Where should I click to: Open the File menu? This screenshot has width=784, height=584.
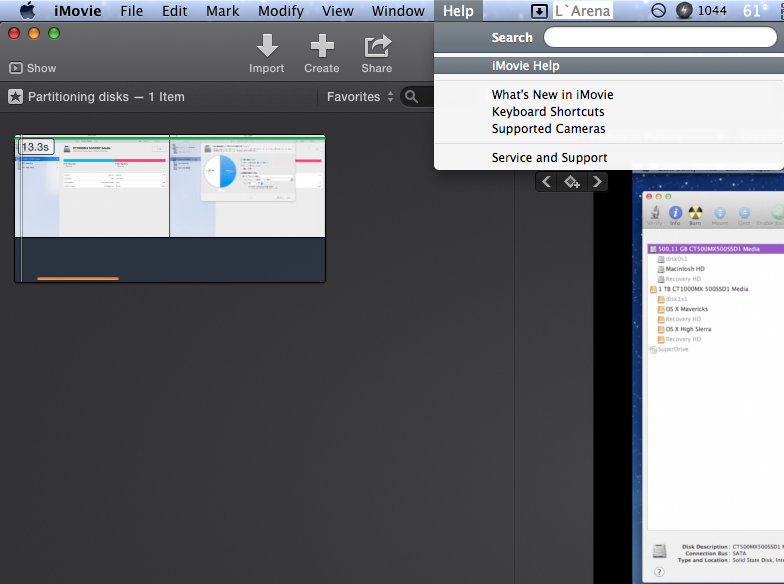tap(132, 10)
